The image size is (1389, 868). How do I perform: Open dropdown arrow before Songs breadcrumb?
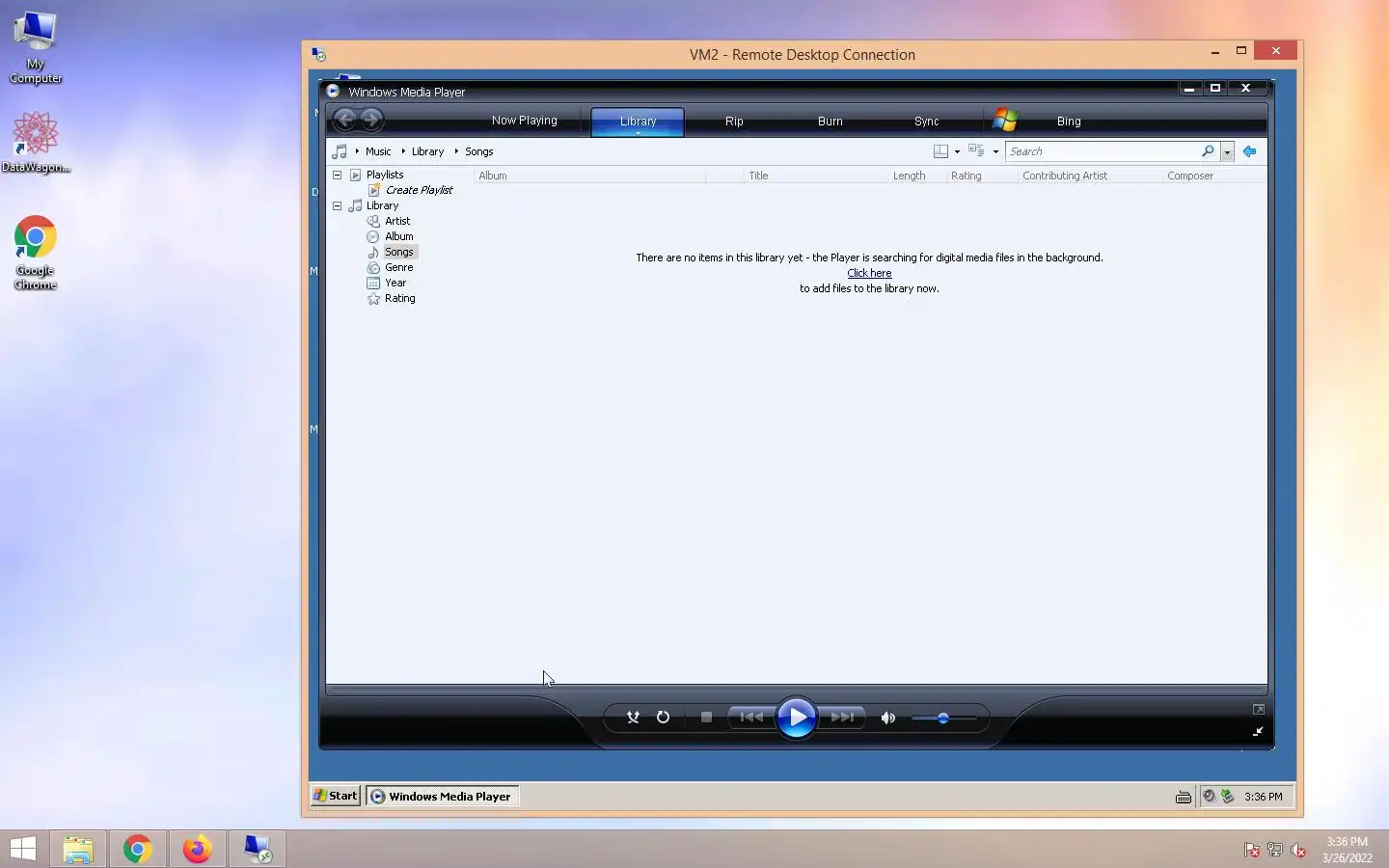tap(456, 151)
